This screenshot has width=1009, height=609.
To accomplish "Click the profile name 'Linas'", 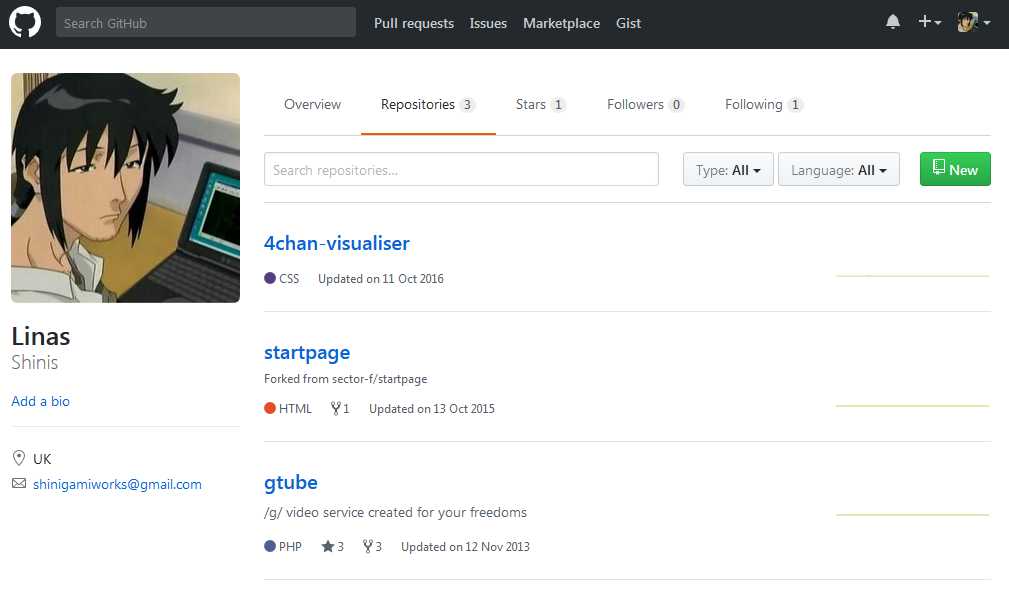I will [41, 336].
